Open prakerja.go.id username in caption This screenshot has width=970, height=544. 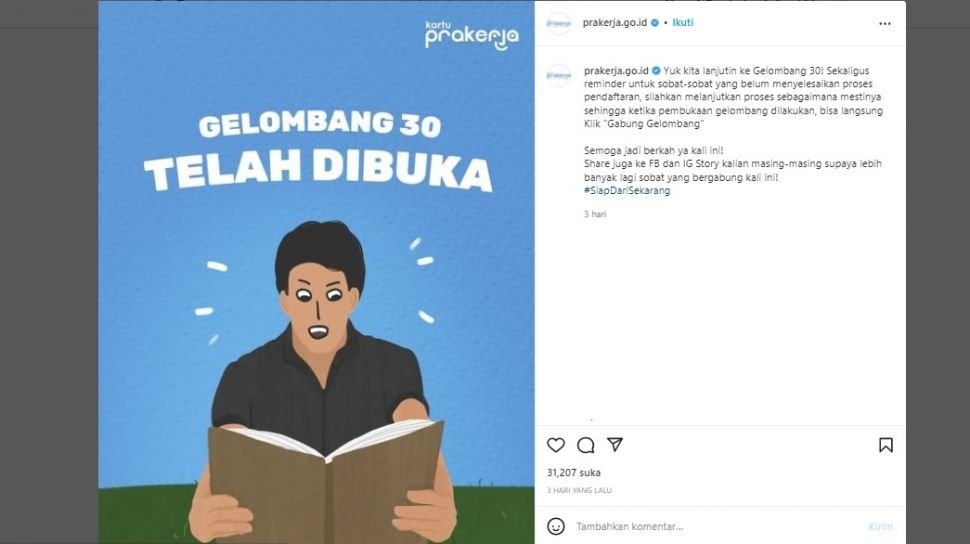[x=616, y=71]
